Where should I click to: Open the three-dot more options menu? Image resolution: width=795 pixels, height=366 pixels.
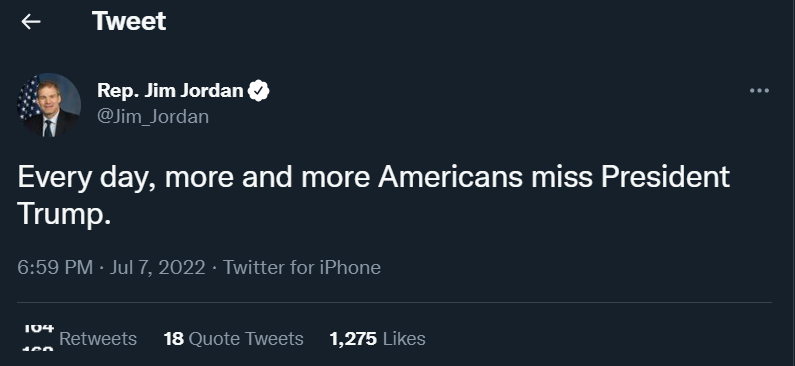click(x=759, y=91)
